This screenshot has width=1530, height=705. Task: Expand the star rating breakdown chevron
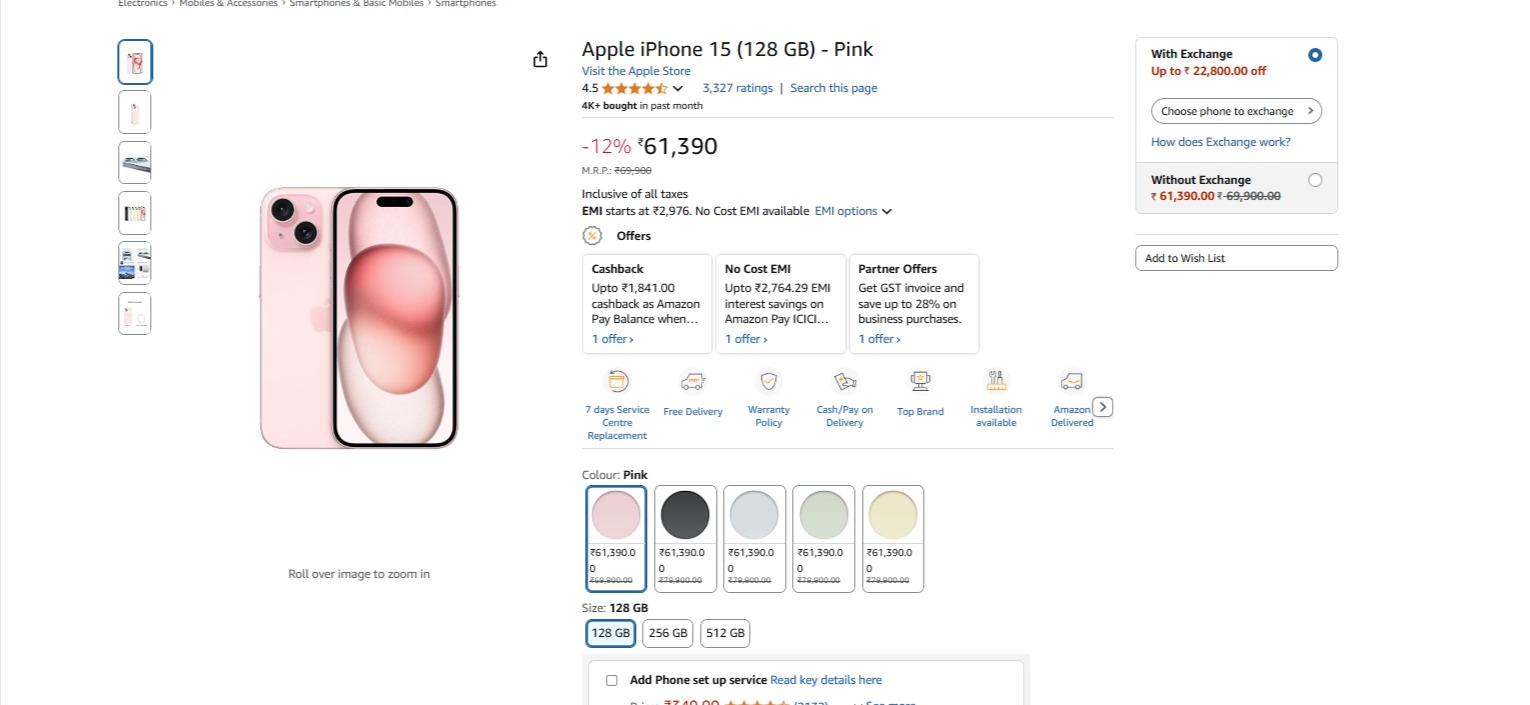(678, 89)
